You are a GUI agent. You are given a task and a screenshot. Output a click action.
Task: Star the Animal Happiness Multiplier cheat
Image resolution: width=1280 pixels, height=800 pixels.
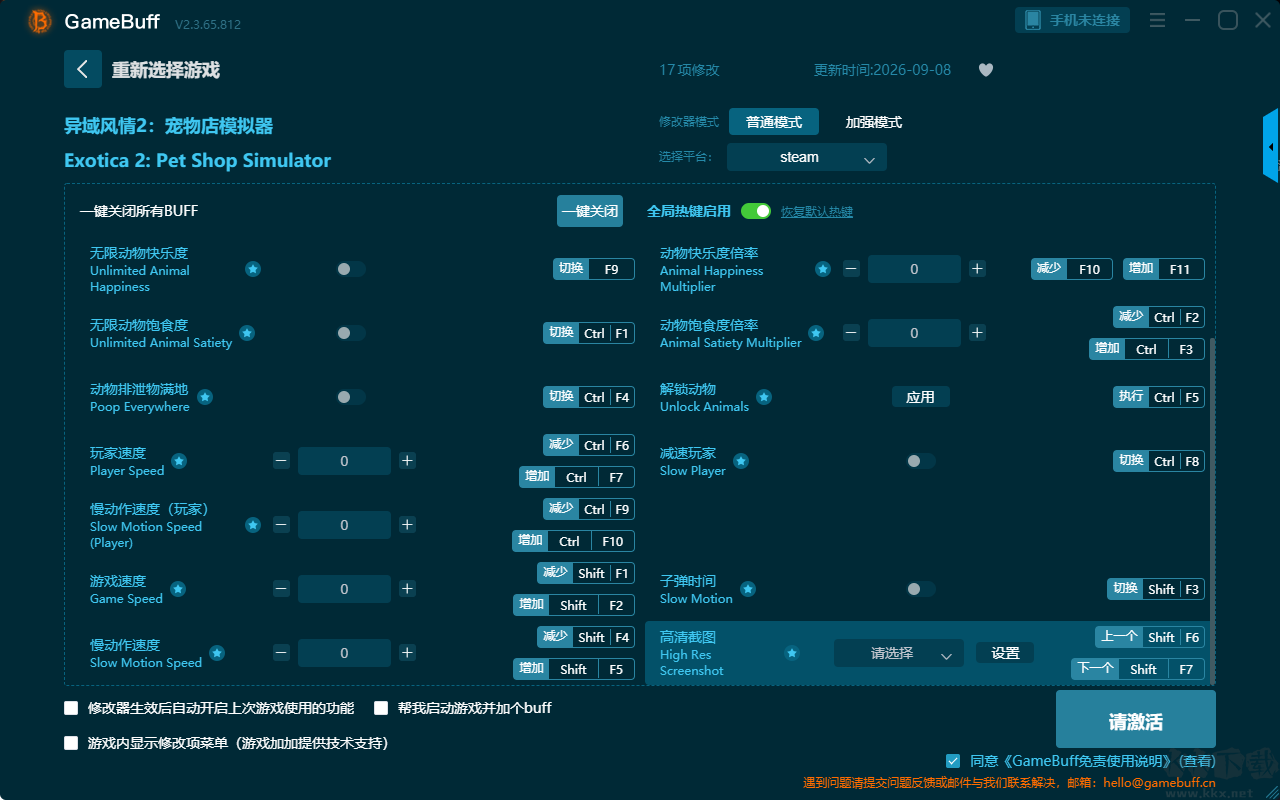click(823, 269)
